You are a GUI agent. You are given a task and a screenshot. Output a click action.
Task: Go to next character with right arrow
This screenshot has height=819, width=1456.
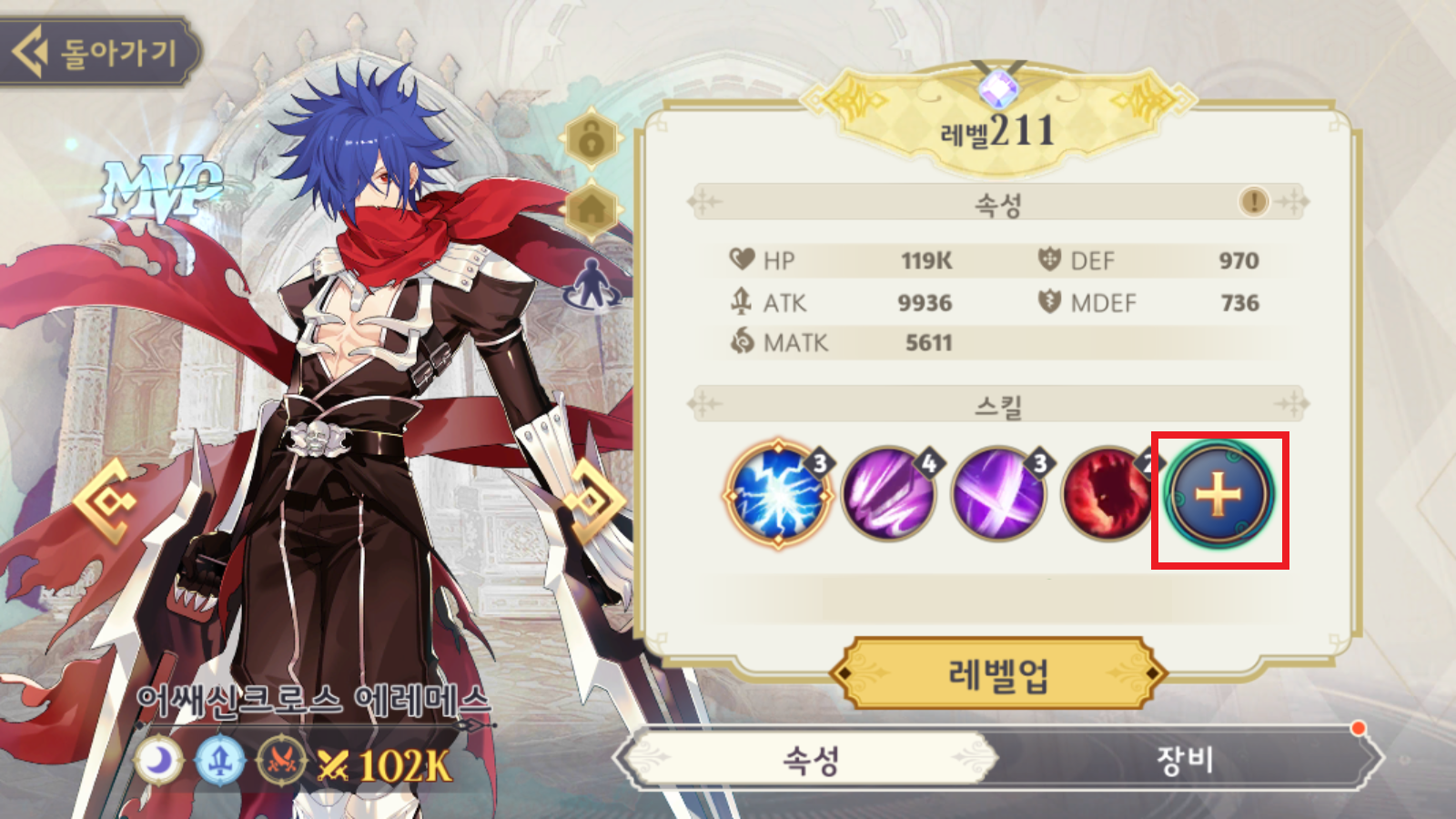(x=594, y=500)
